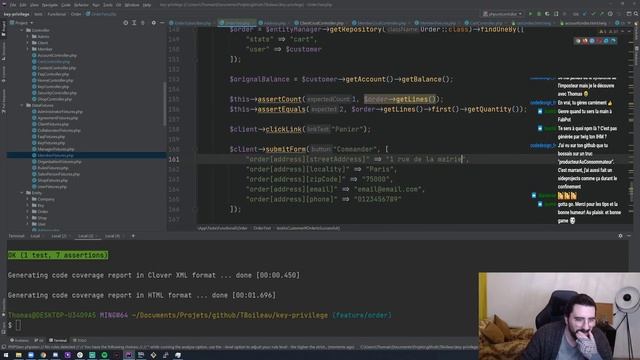Open UserFixtures.php in the tree
The image size is (640, 360).
click(x=49, y=187)
